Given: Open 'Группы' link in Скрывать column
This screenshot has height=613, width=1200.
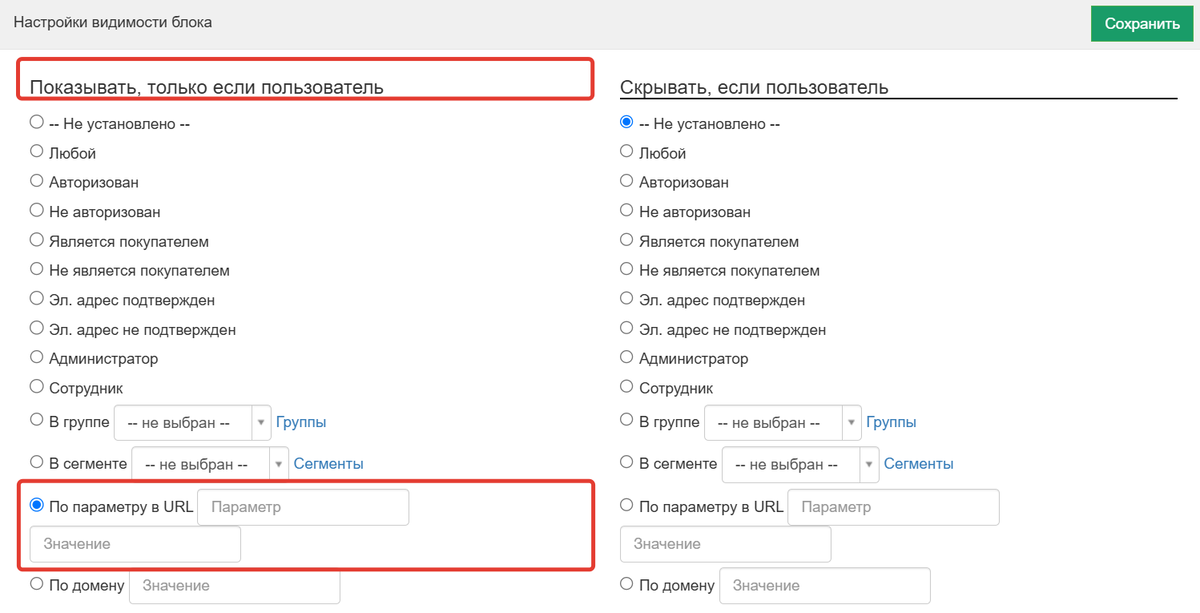Looking at the screenshot, I should click(x=891, y=423).
